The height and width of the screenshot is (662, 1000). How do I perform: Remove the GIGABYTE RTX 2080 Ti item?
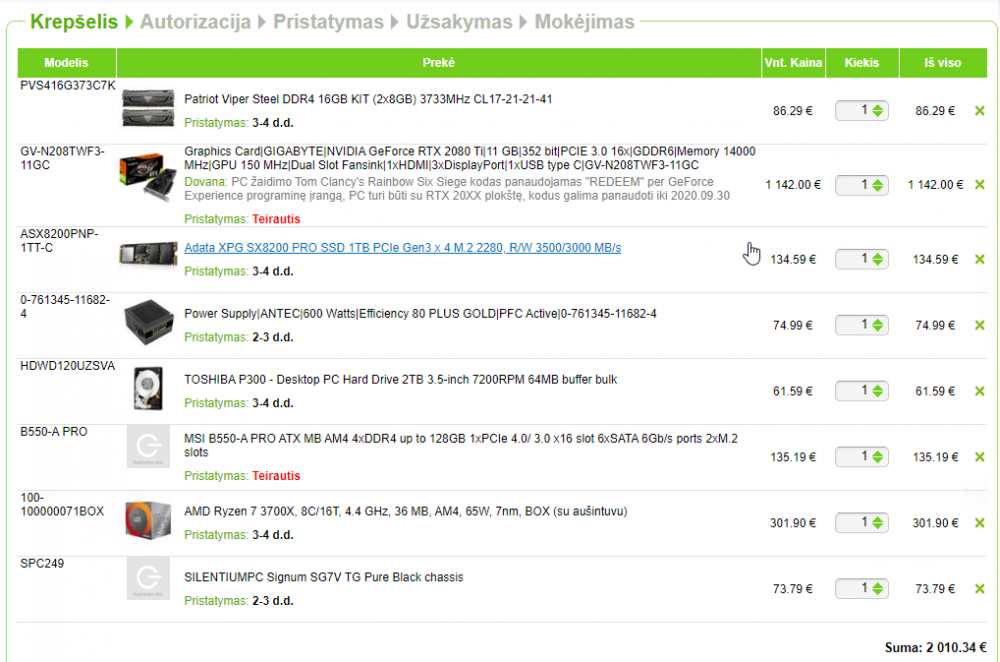[x=980, y=185]
